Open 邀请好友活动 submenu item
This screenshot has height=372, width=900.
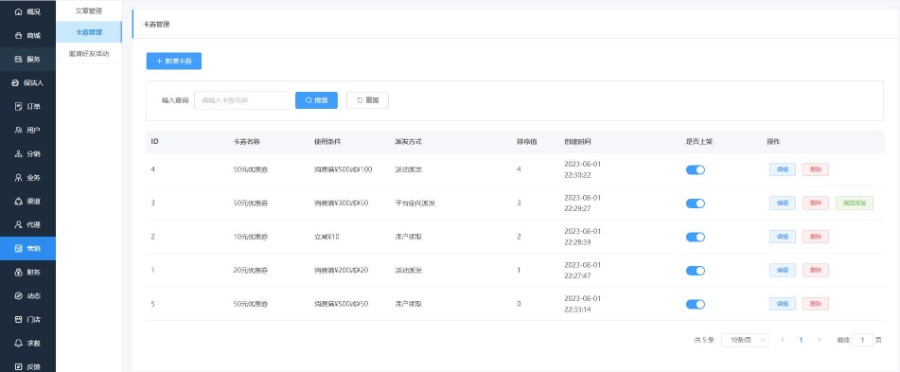point(89,53)
